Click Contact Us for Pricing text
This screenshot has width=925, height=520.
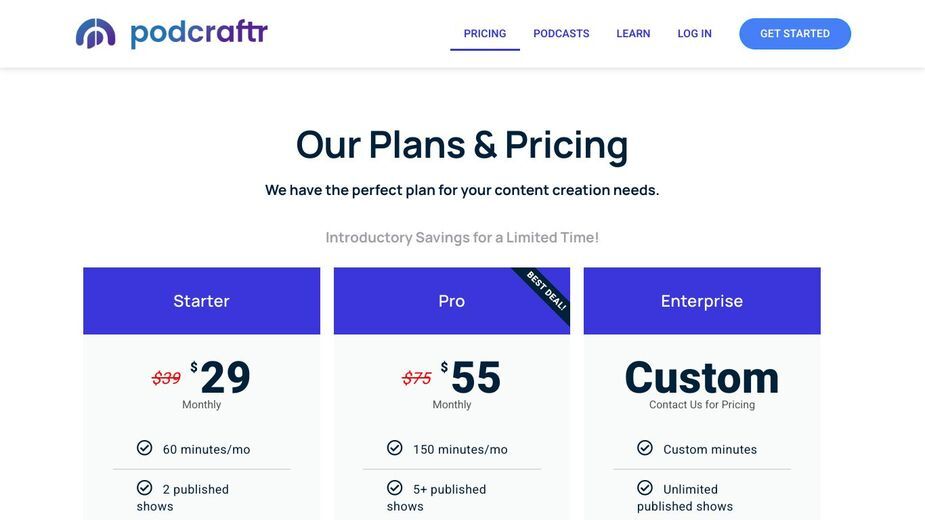pos(702,405)
